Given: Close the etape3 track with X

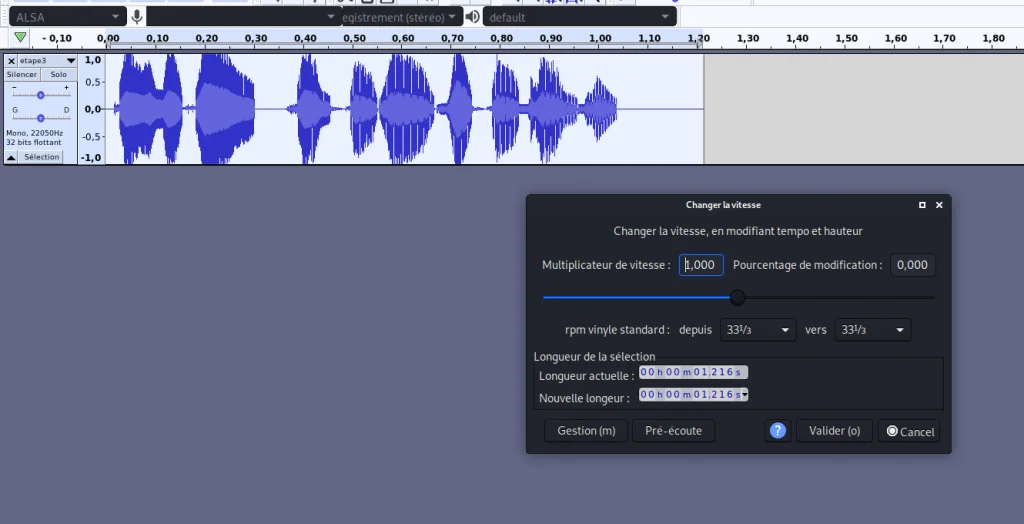Looking at the screenshot, I should point(11,61).
